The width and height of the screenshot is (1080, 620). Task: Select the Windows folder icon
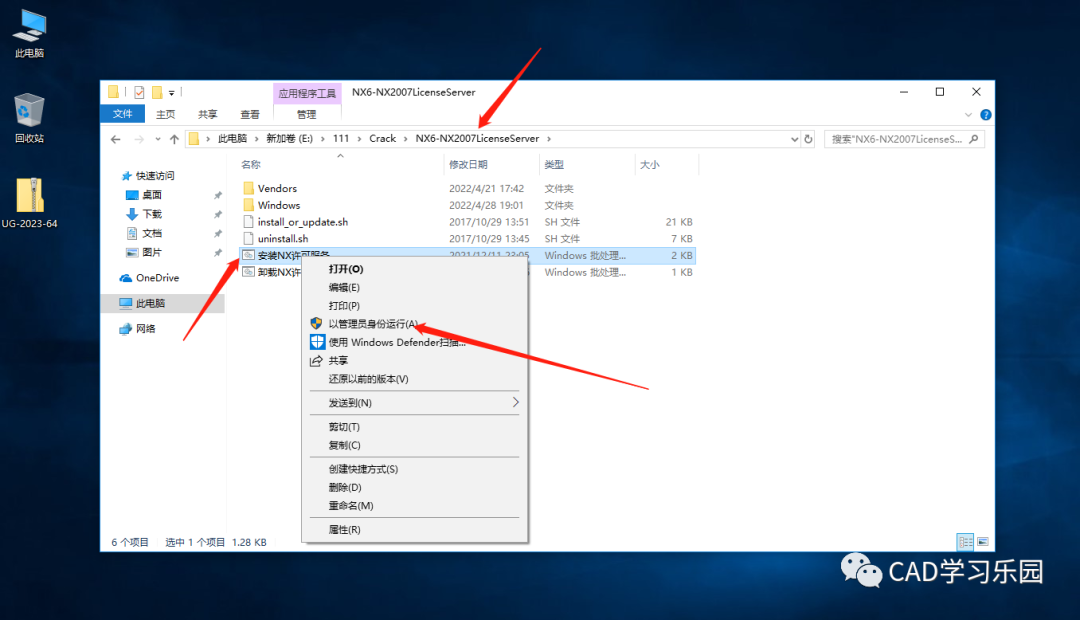pyautogui.click(x=249, y=205)
